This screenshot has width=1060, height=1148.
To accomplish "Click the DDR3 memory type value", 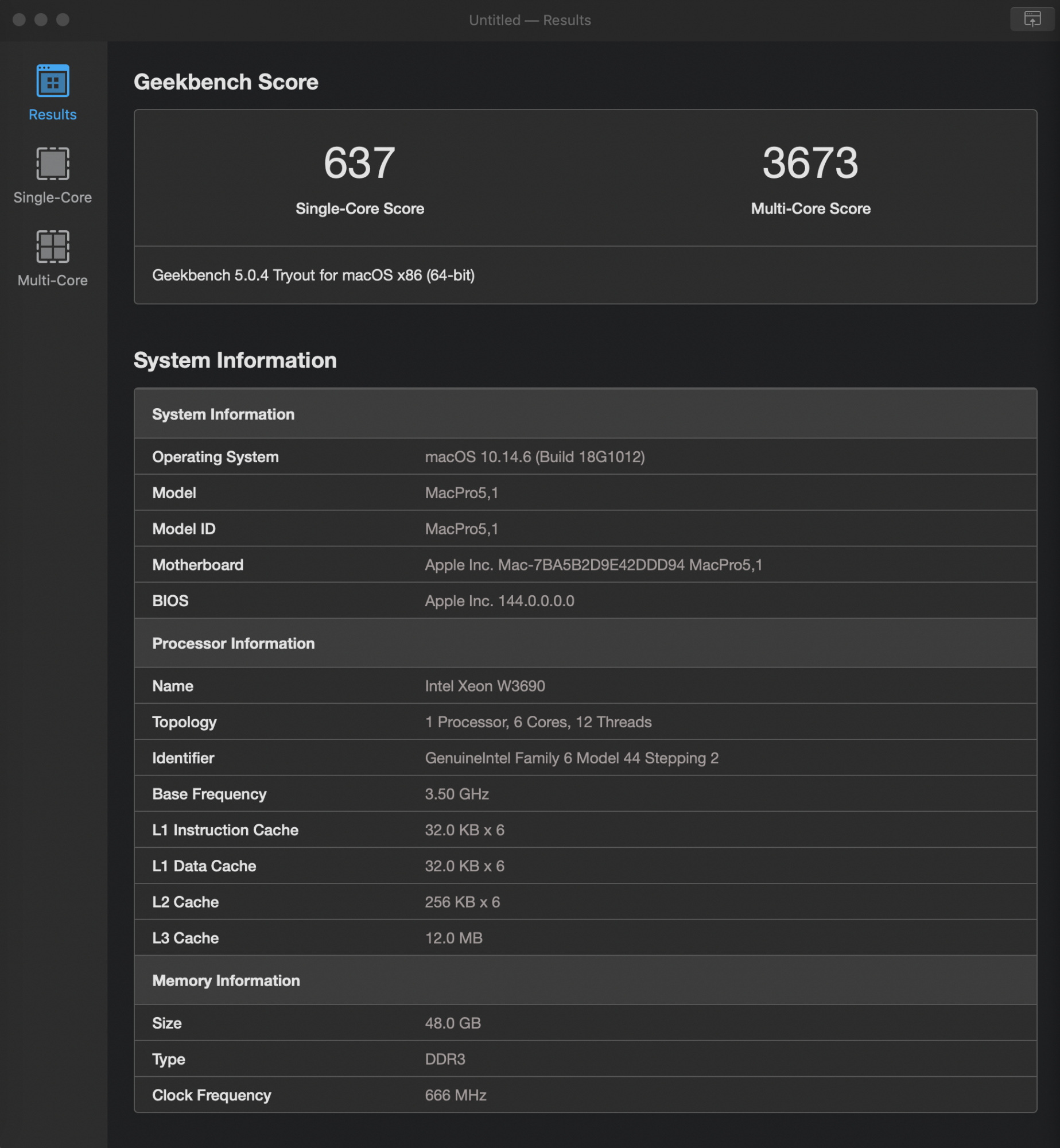I will click(445, 1059).
